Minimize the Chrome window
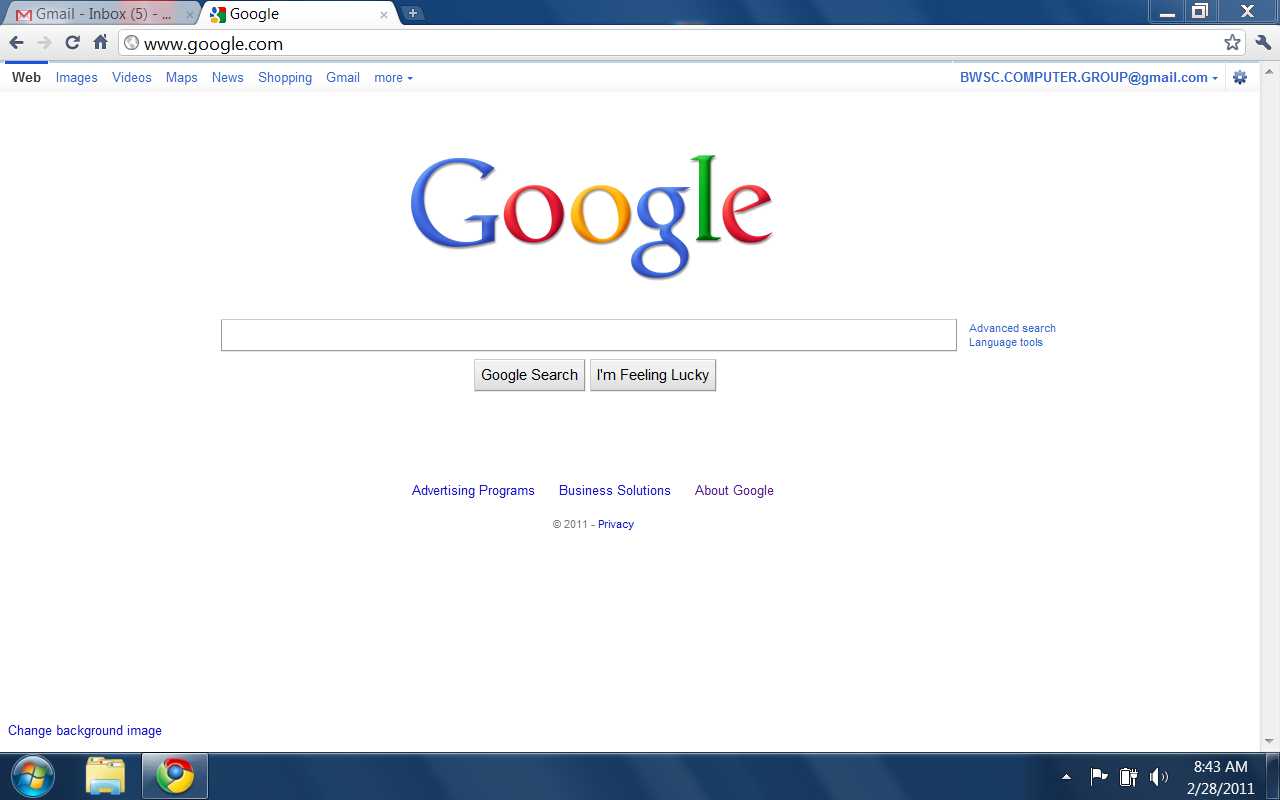1280x800 pixels. point(1167,11)
